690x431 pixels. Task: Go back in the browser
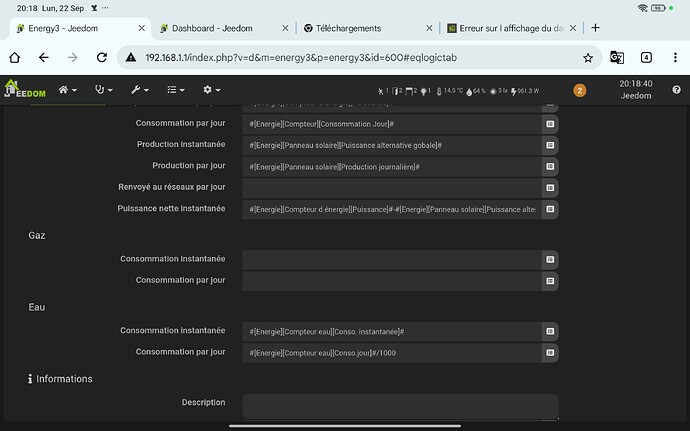(44, 58)
